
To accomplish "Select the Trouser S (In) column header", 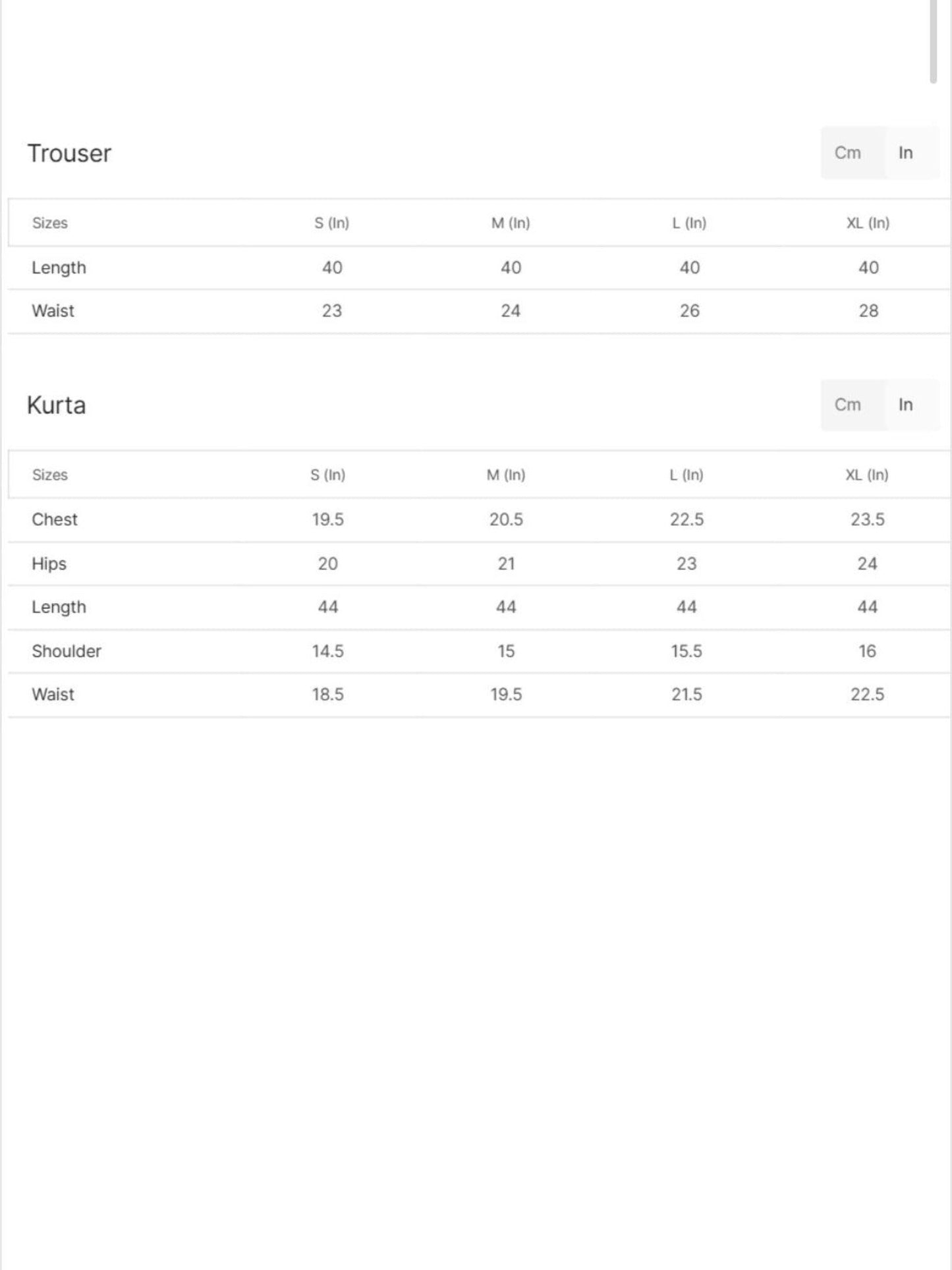I will point(331,223).
